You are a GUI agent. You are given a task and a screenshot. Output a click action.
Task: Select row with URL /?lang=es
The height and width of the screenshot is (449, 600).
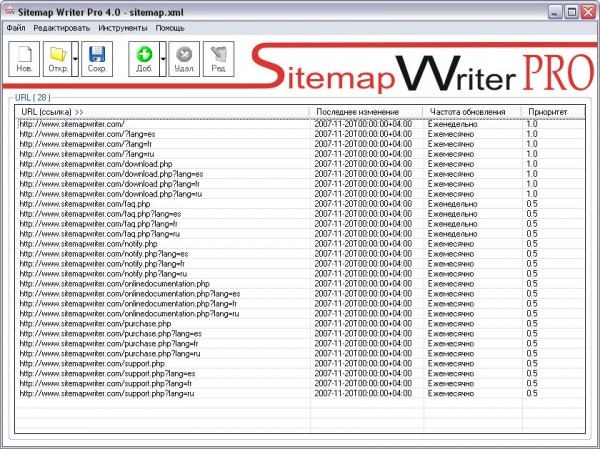(x=301, y=134)
